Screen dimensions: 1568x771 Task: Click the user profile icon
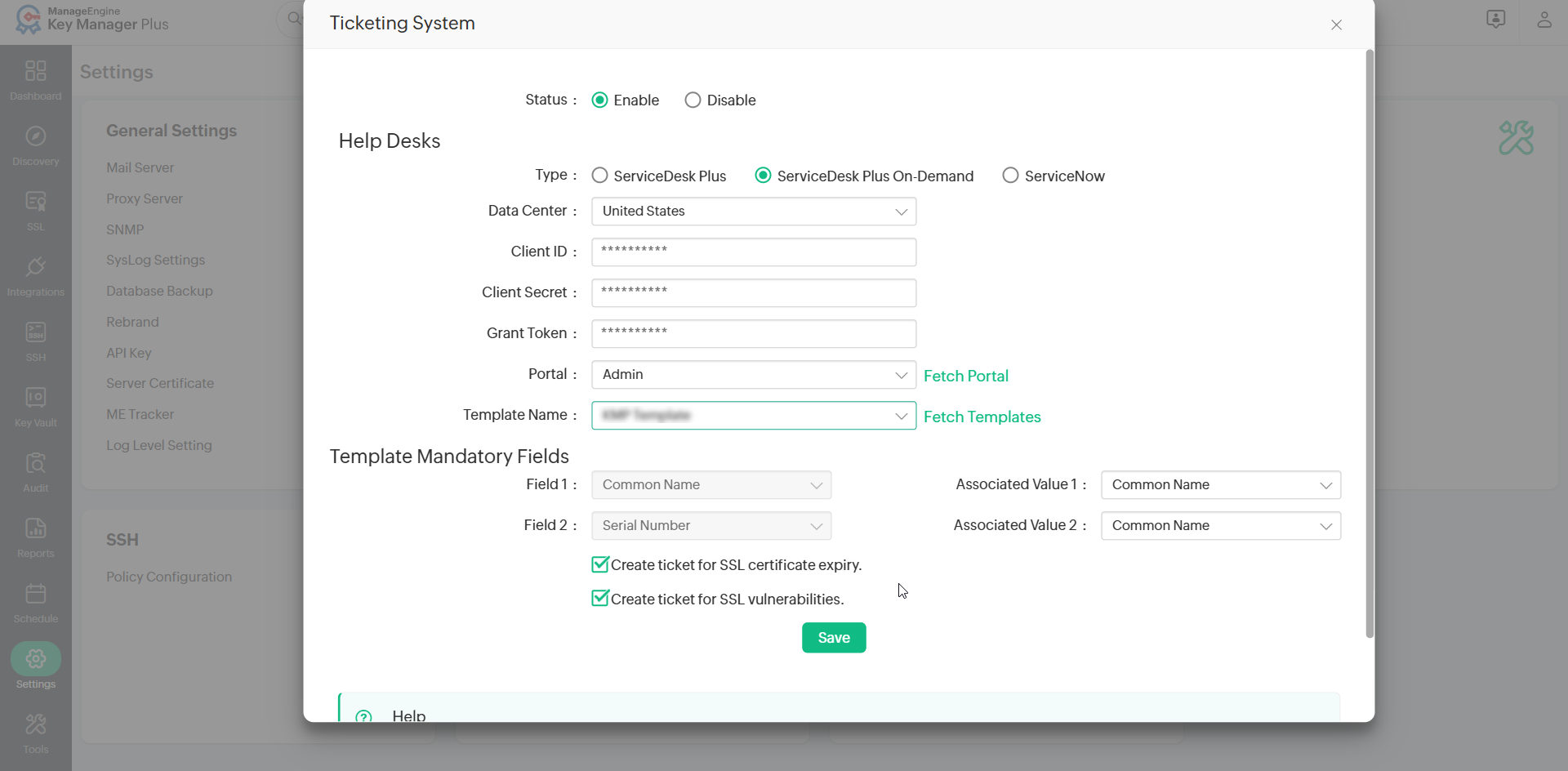[x=1543, y=20]
